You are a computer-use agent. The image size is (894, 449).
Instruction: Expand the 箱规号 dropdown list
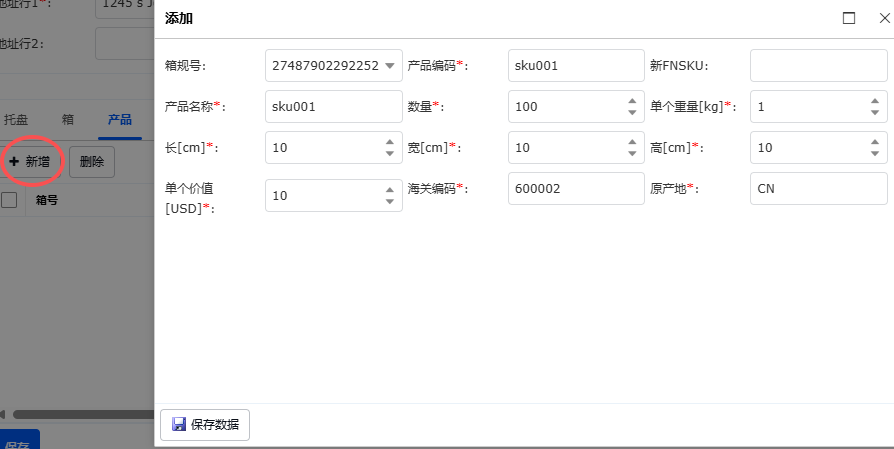click(x=390, y=66)
